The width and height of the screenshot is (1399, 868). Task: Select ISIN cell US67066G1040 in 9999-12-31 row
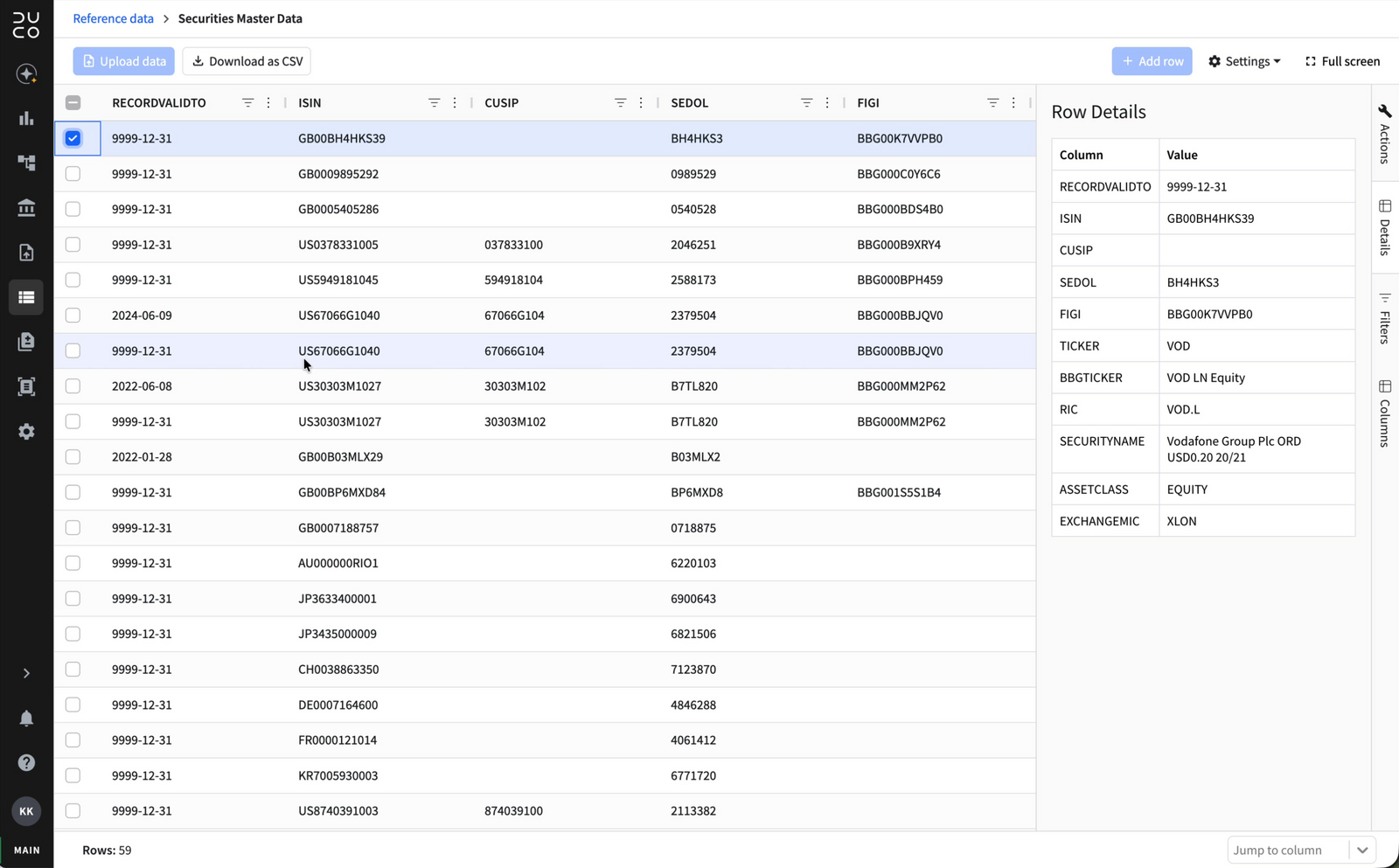tap(339, 351)
